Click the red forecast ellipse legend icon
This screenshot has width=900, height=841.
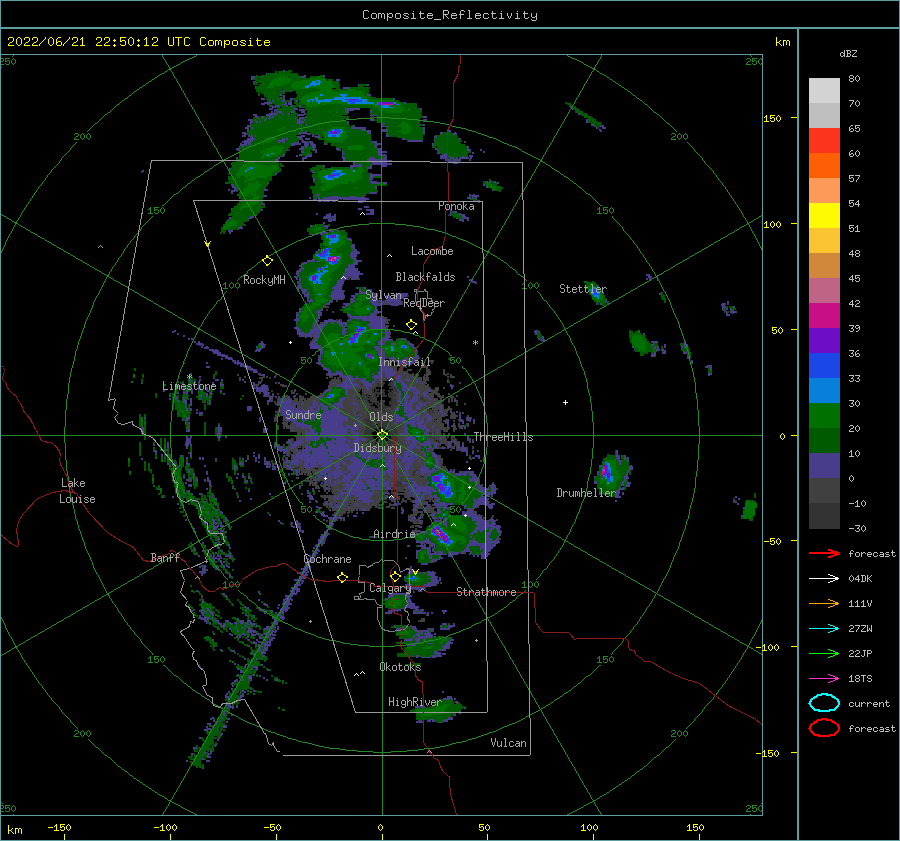(x=824, y=728)
